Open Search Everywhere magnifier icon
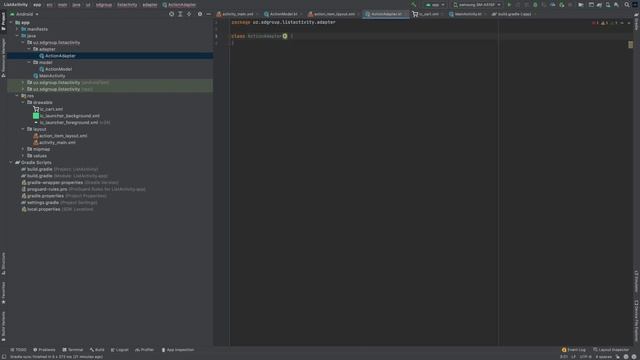This screenshot has width=640, height=360. (627, 4)
